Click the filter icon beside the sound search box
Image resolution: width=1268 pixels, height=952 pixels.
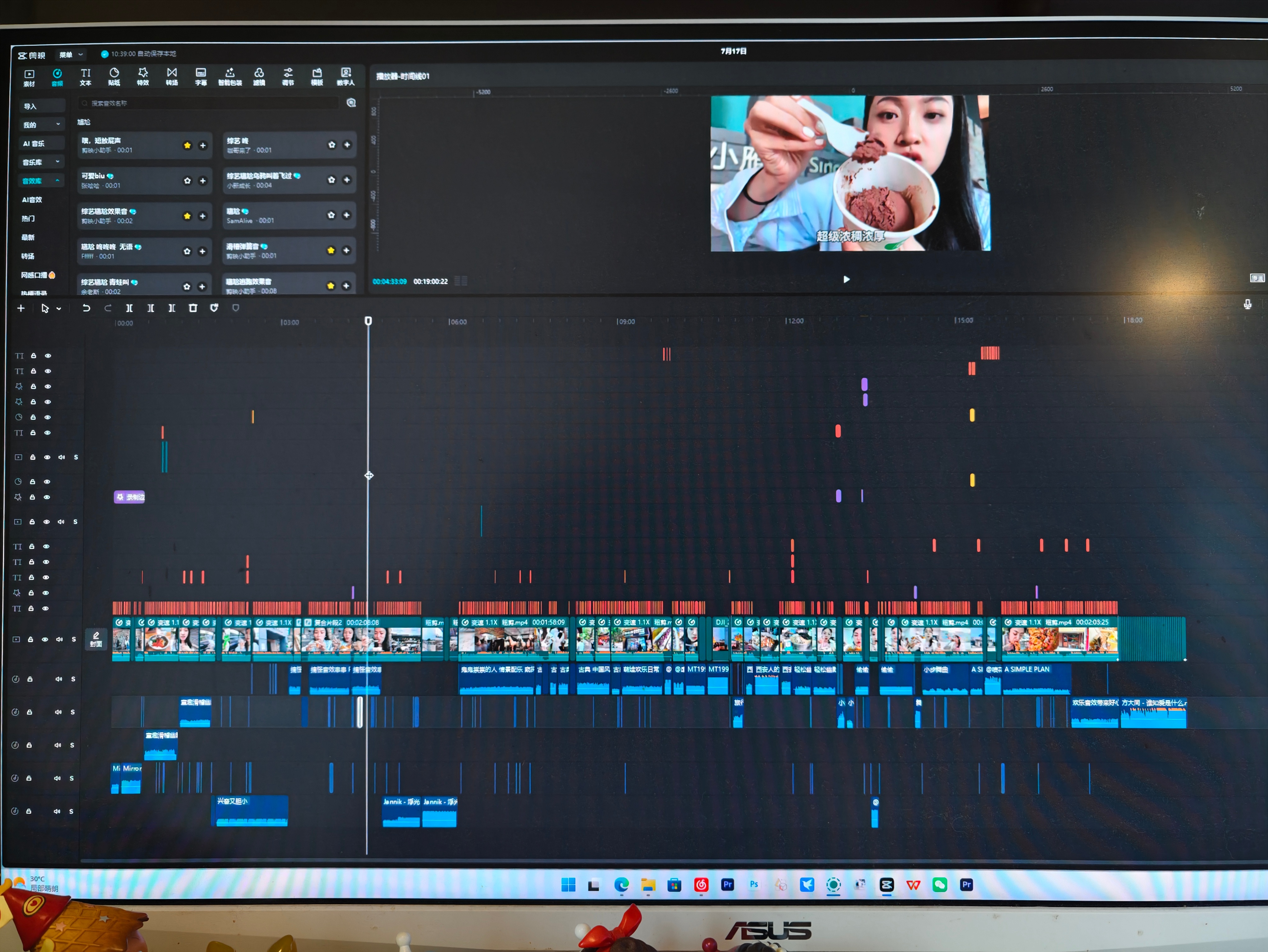(351, 103)
